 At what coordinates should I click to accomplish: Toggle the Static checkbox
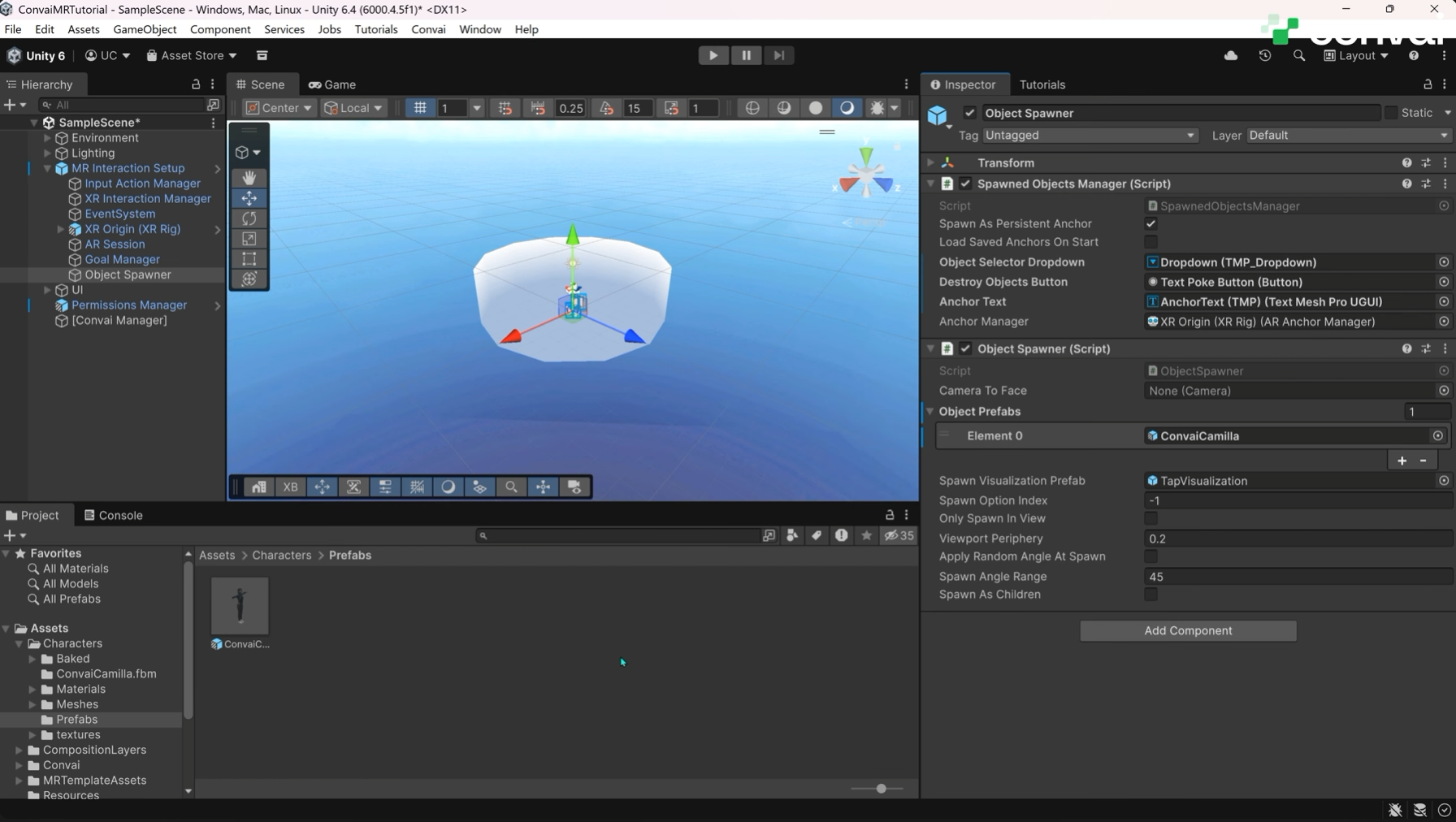[1391, 113]
